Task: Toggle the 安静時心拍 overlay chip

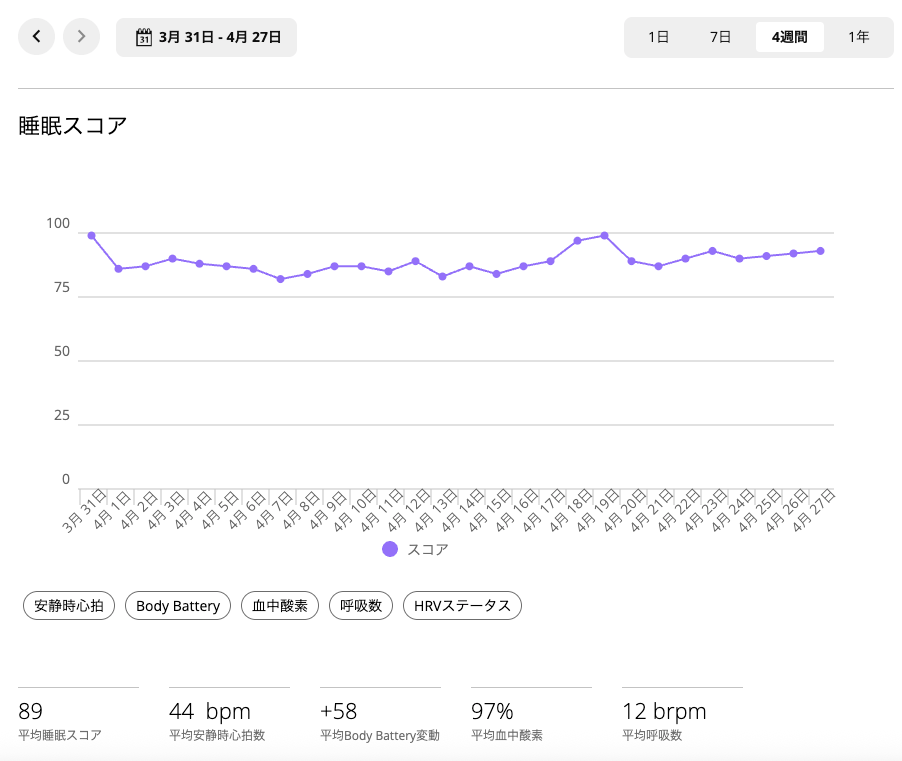Action: click(69, 605)
